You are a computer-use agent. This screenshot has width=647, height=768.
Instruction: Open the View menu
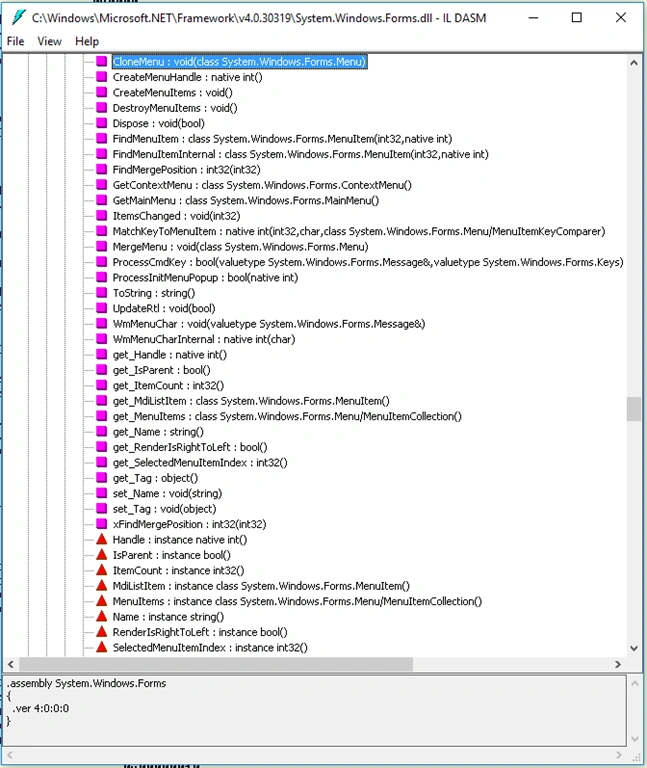(x=49, y=41)
